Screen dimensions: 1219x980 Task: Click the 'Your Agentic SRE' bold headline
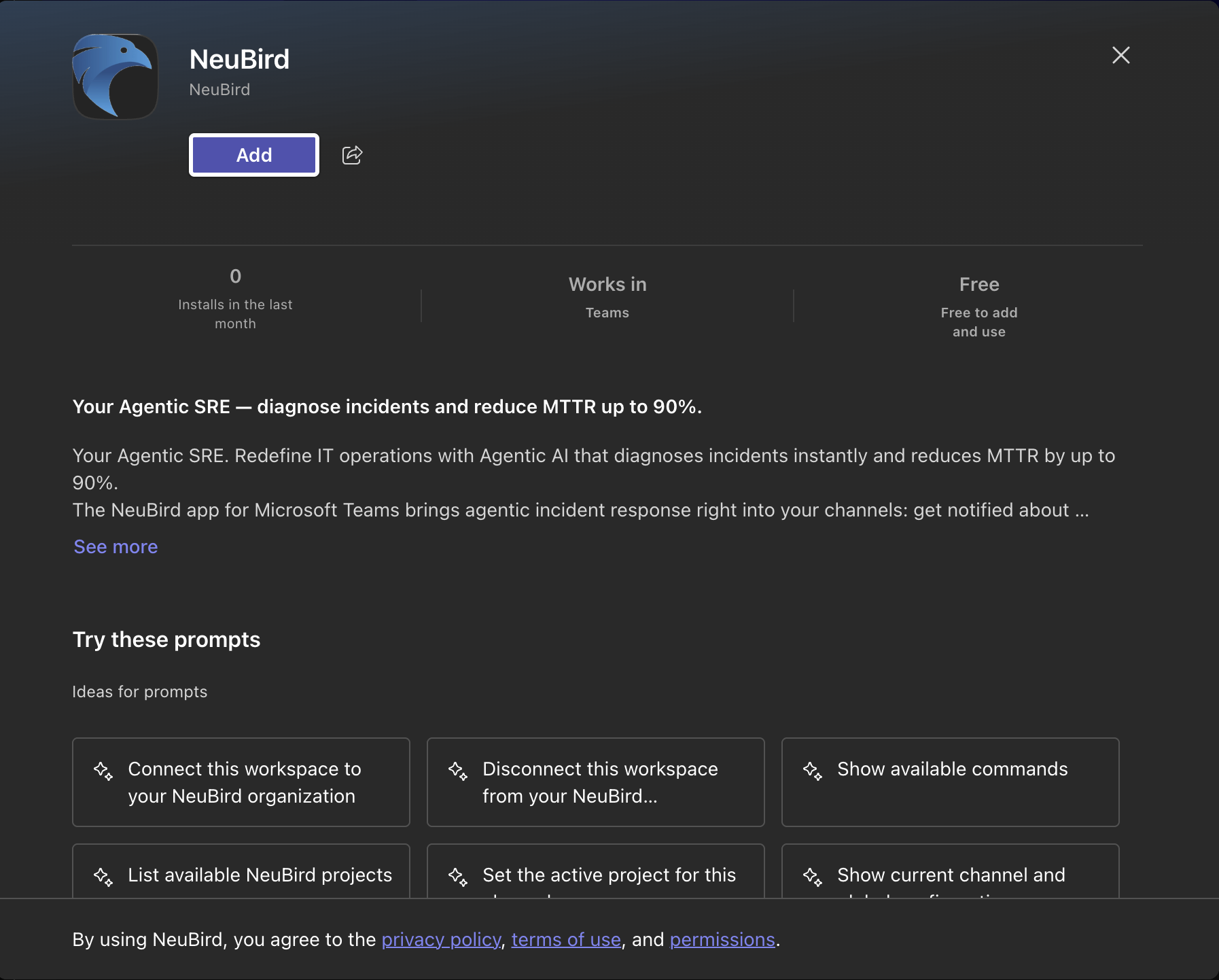[387, 406]
